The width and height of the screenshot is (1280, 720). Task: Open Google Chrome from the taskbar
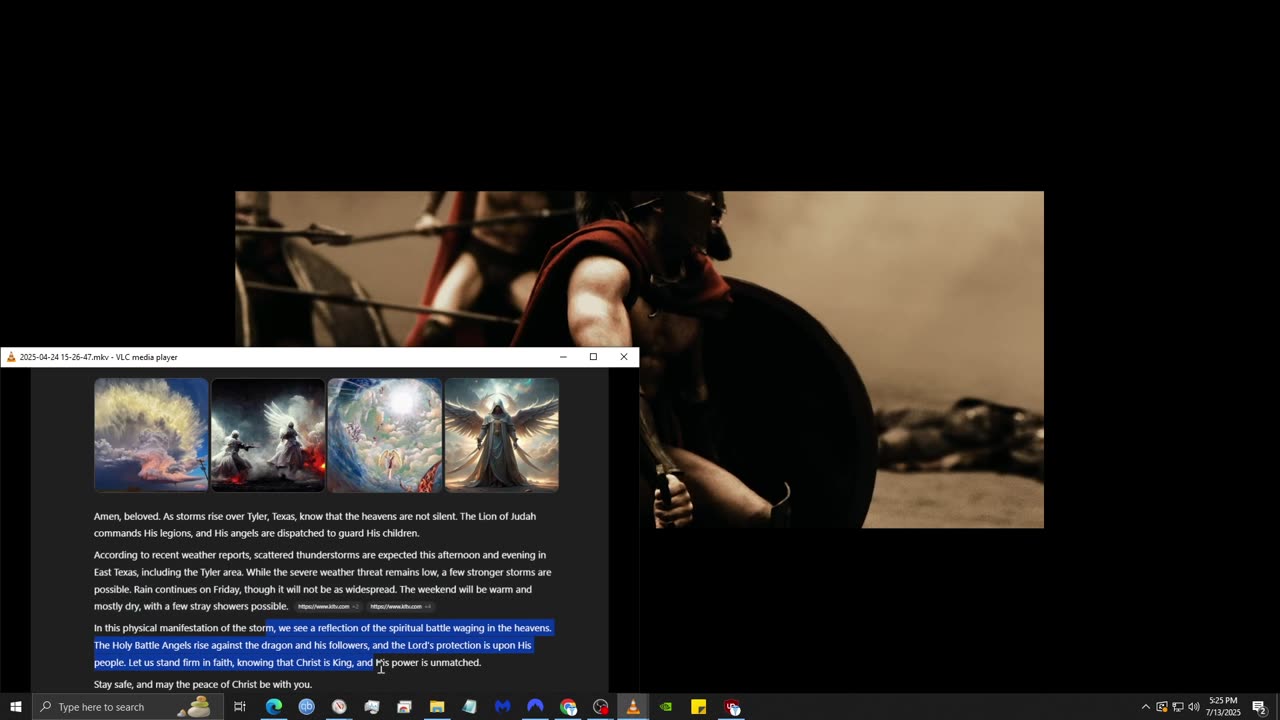coord(568,707)
